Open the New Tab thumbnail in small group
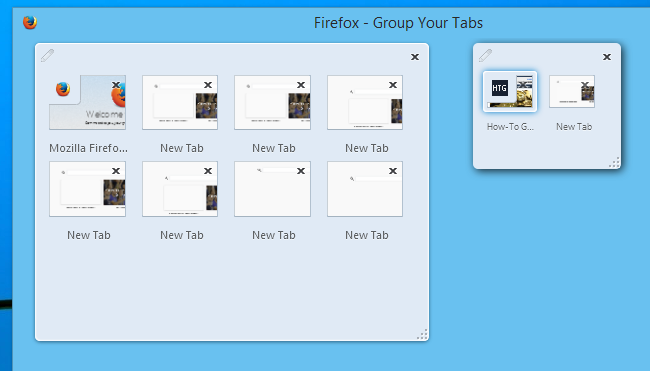650x371 pixels. (x=572, y=92)
